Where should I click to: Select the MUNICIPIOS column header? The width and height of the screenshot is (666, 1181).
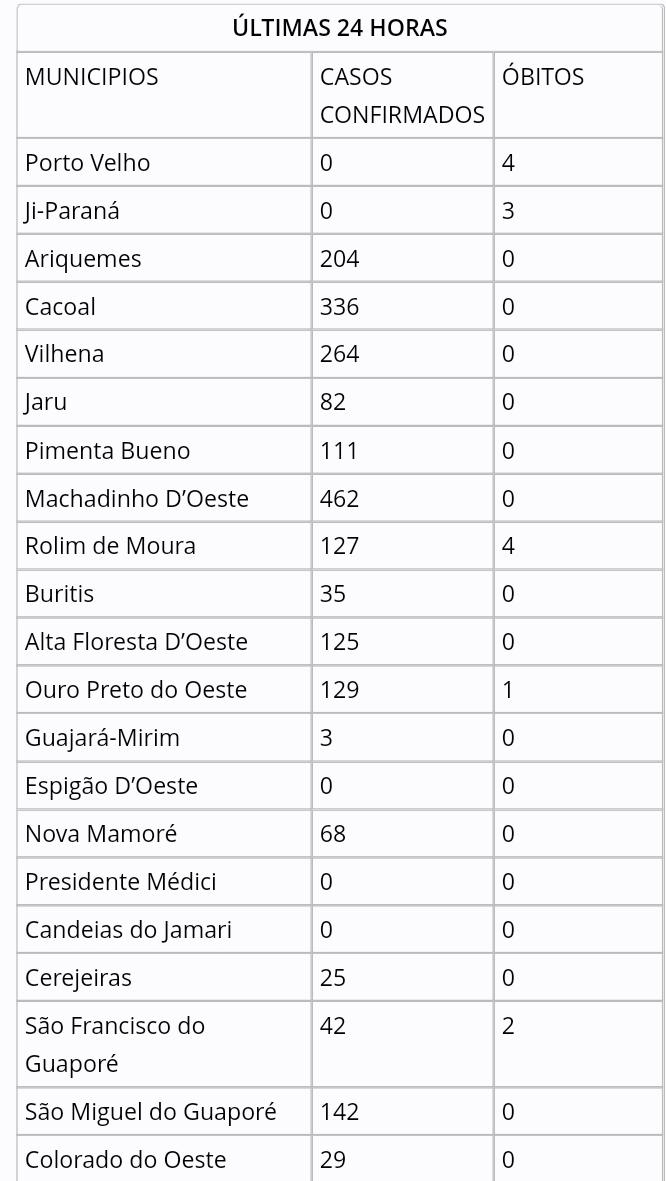point(92,77)
